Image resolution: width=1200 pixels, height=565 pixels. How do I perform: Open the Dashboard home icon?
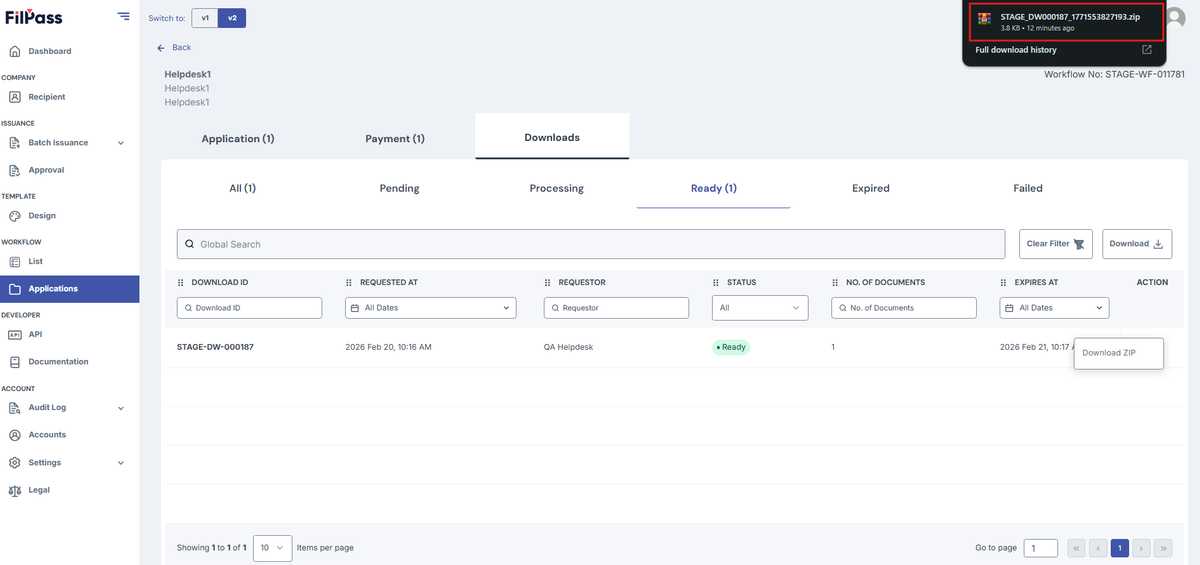click(15, 51)
